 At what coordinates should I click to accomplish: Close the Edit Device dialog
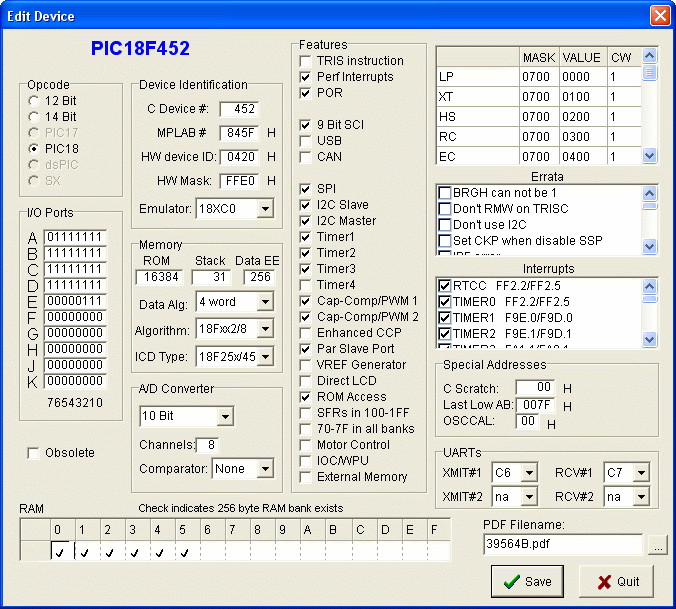coord(659,16)
